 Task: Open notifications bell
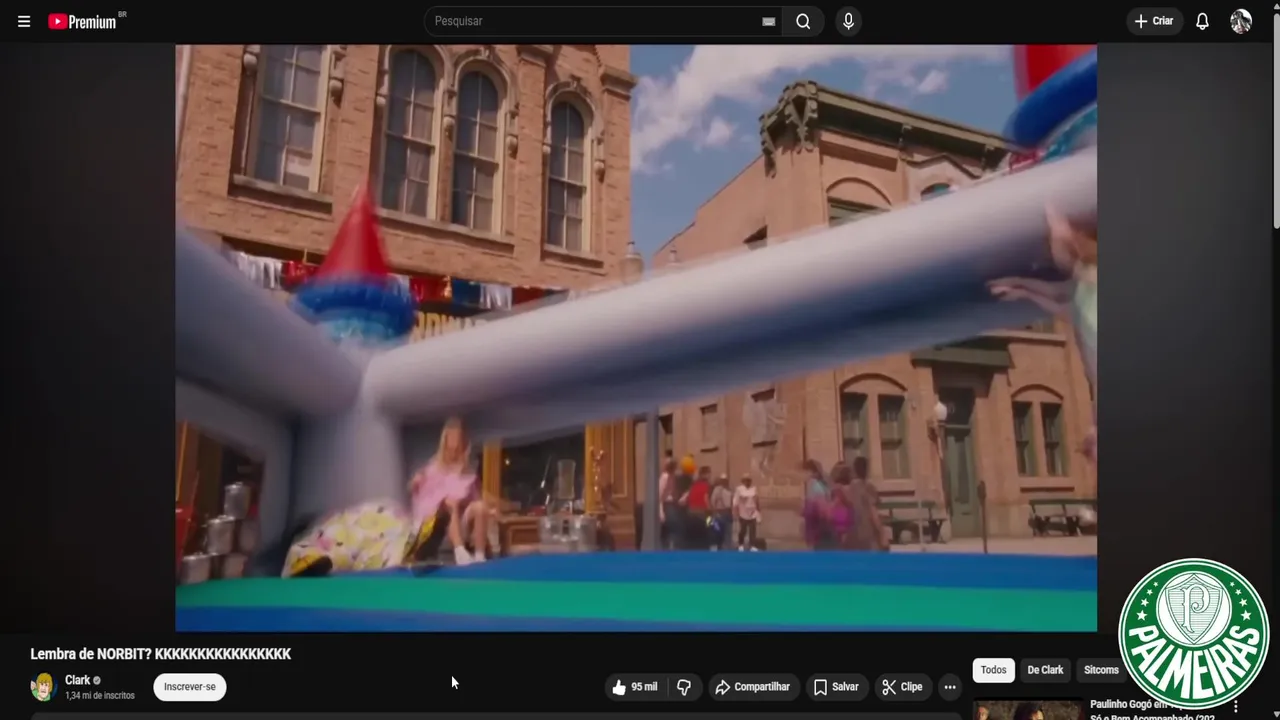click(x=1202, y=21)
